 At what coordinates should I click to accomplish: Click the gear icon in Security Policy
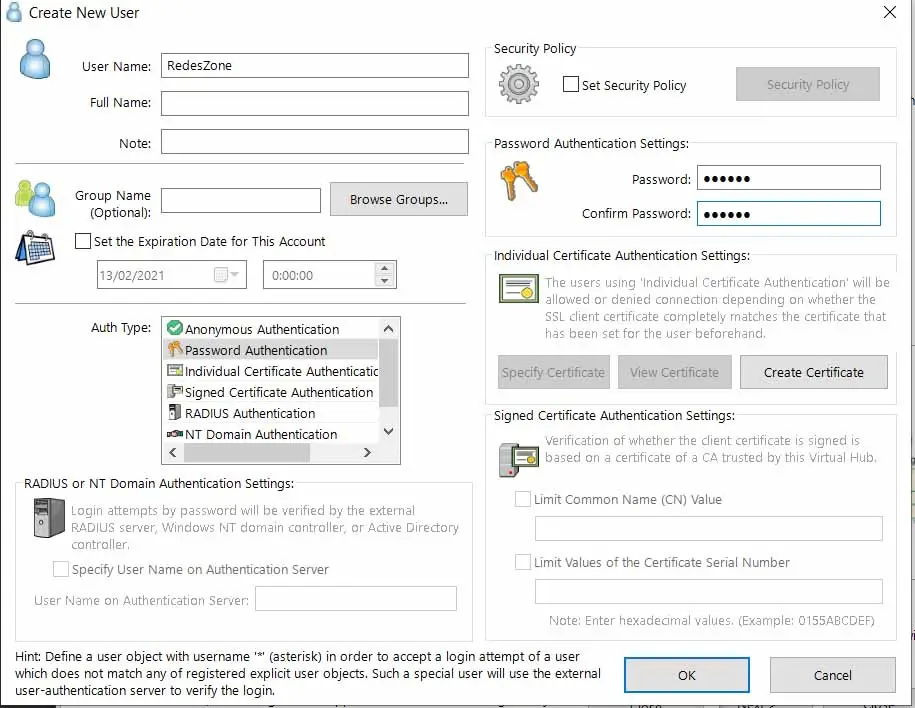519,85
